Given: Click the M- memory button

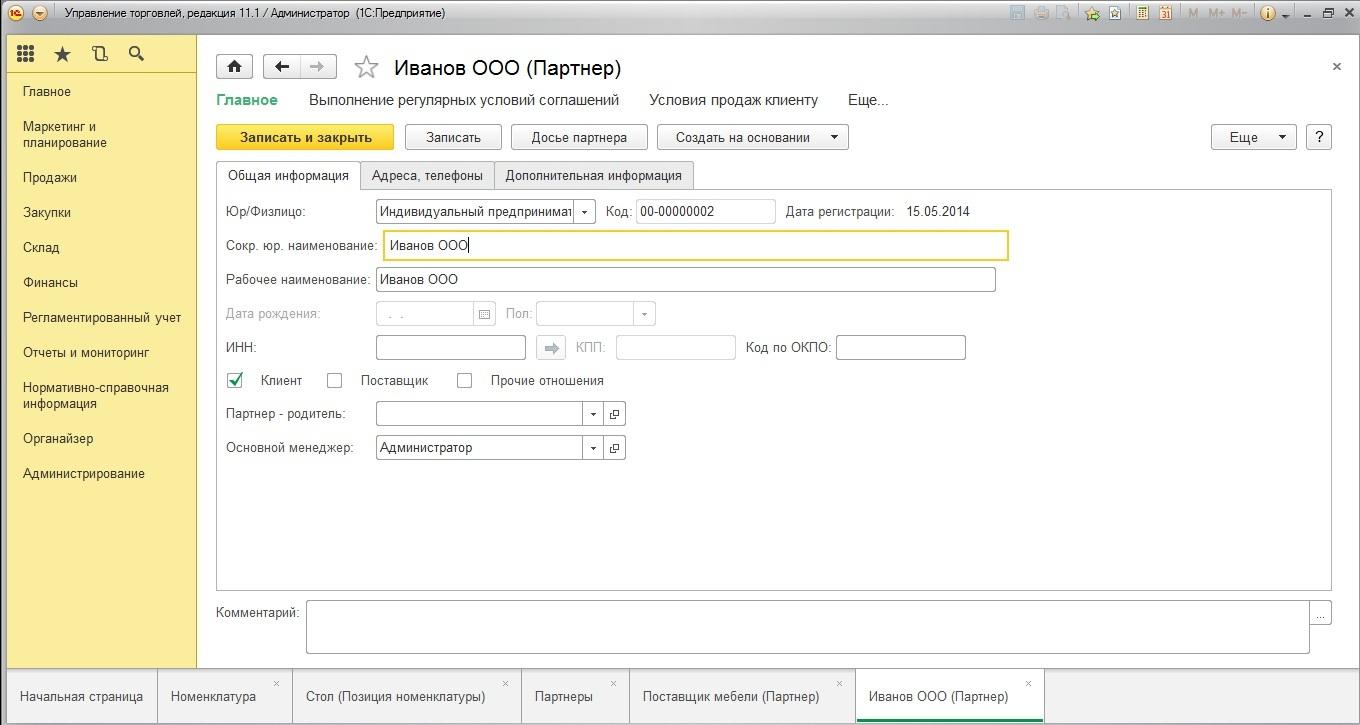Looking at the screenshot, I should pos(1240,13).
